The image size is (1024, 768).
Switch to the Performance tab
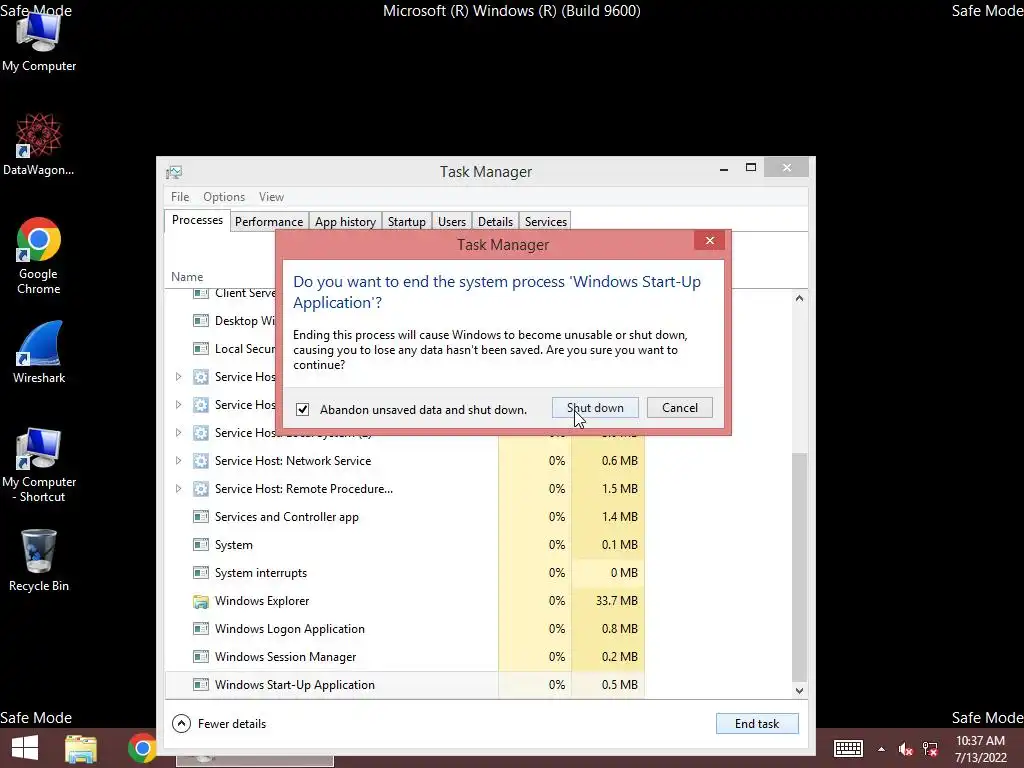[269, 222]
